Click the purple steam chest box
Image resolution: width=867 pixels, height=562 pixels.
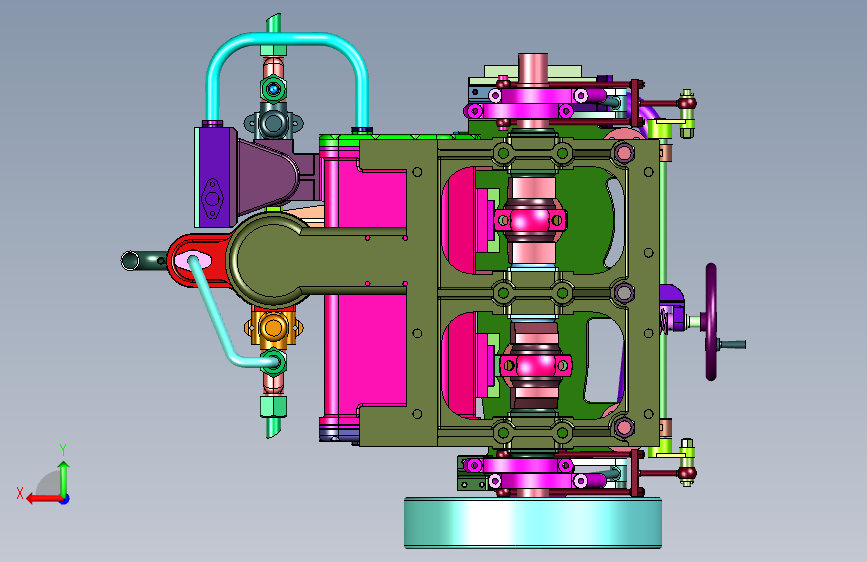pos(215,177)
